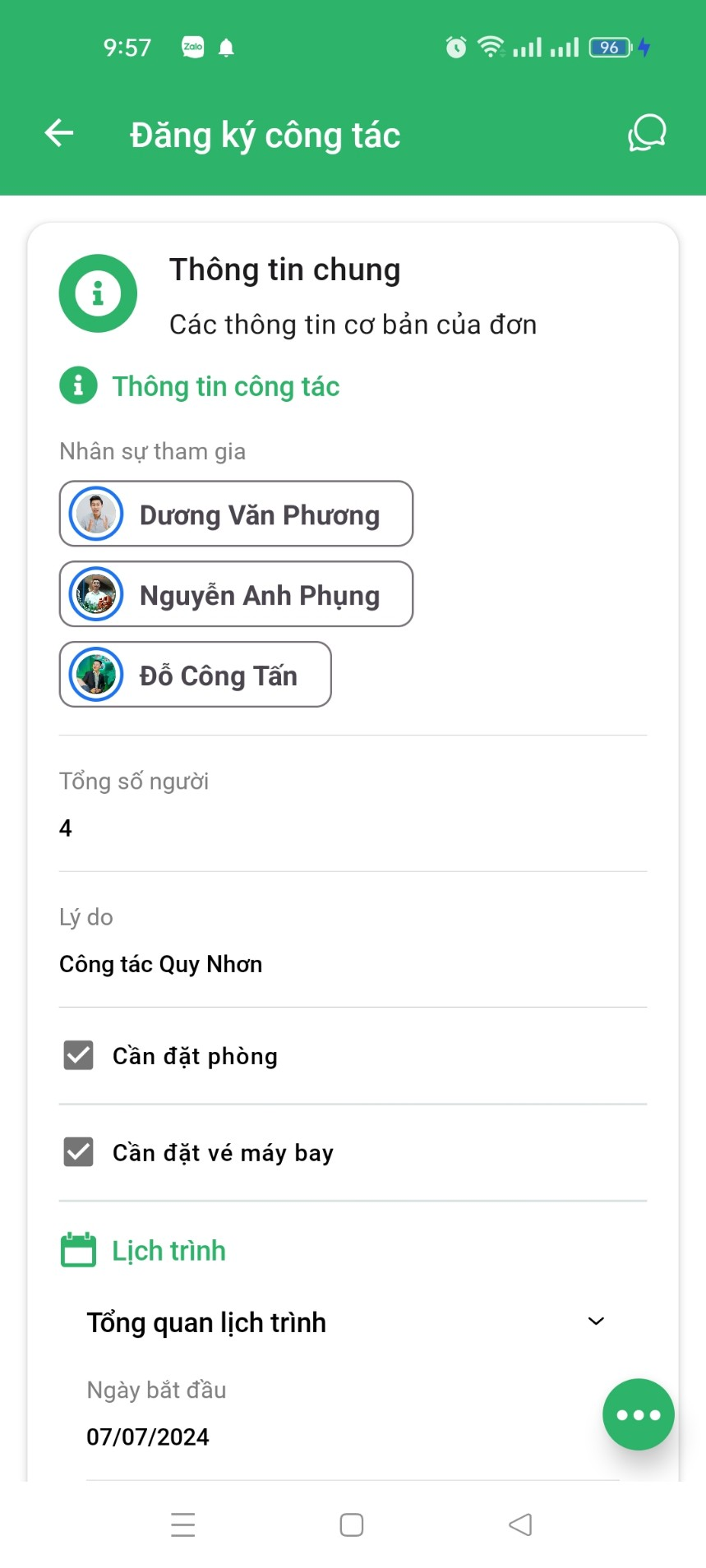Tap the Tổng số người value
This screenshot has height=1568, width=706.
click(66, 828)
